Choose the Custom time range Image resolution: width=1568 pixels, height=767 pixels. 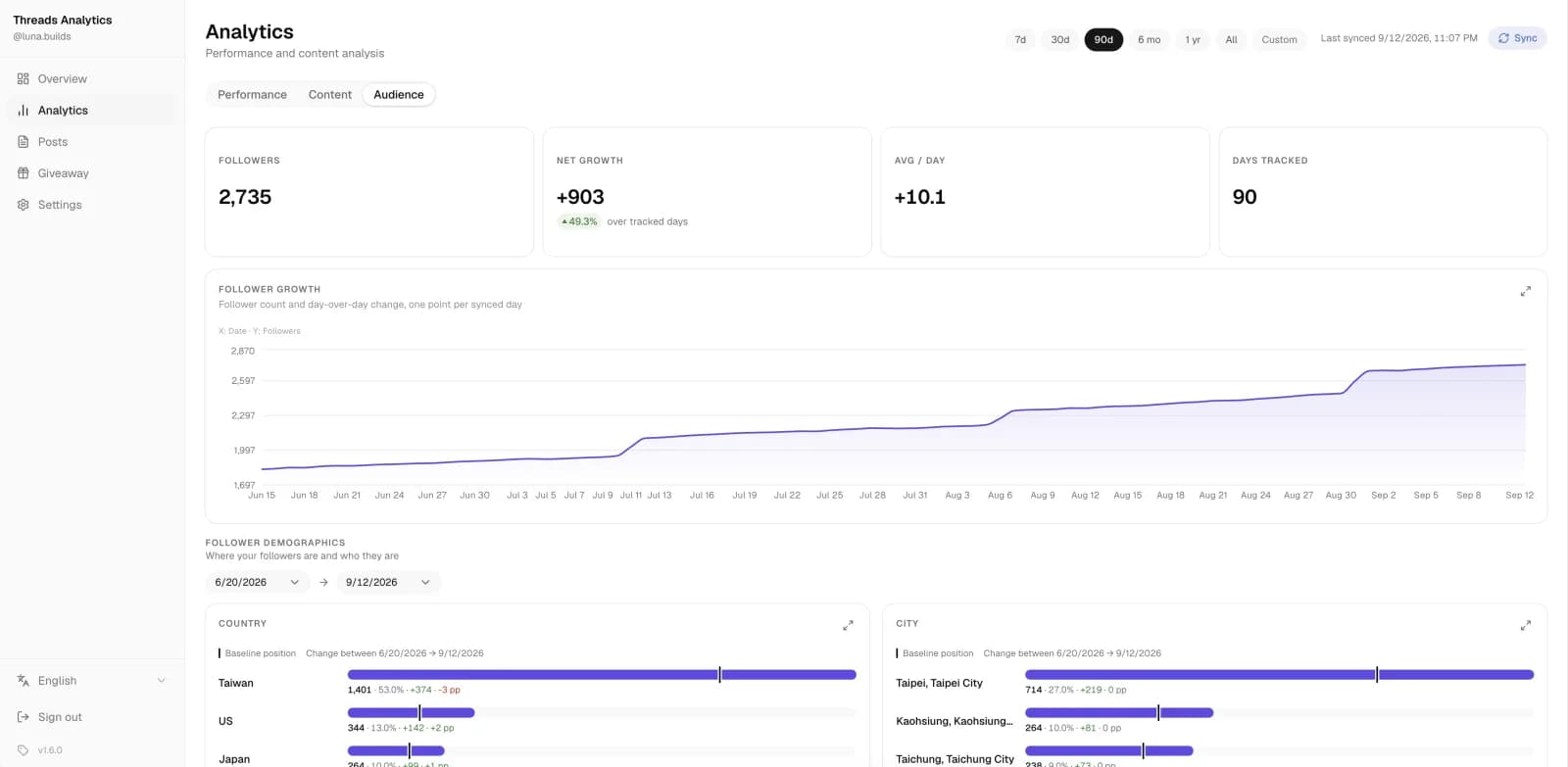pos(1279,39)
